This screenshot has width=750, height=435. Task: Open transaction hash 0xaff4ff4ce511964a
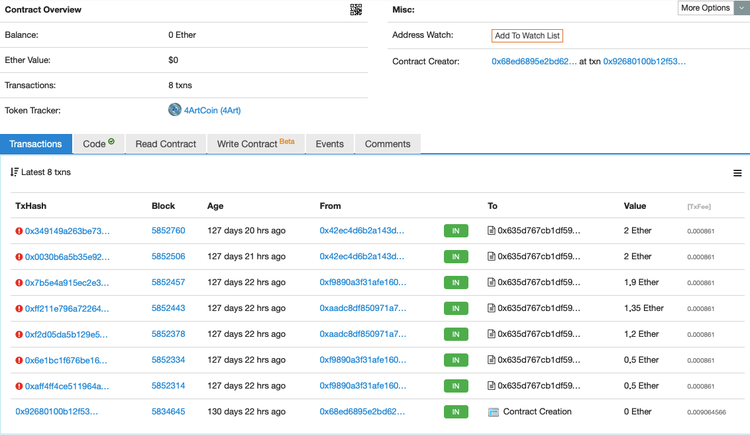coord(67,386)
